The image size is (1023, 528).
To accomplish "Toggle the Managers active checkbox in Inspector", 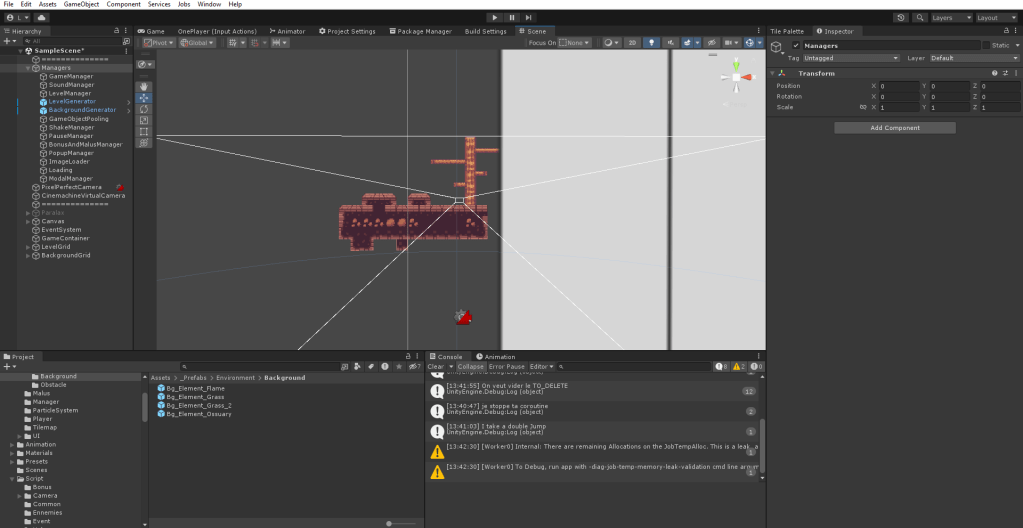I will coord(796,46).
